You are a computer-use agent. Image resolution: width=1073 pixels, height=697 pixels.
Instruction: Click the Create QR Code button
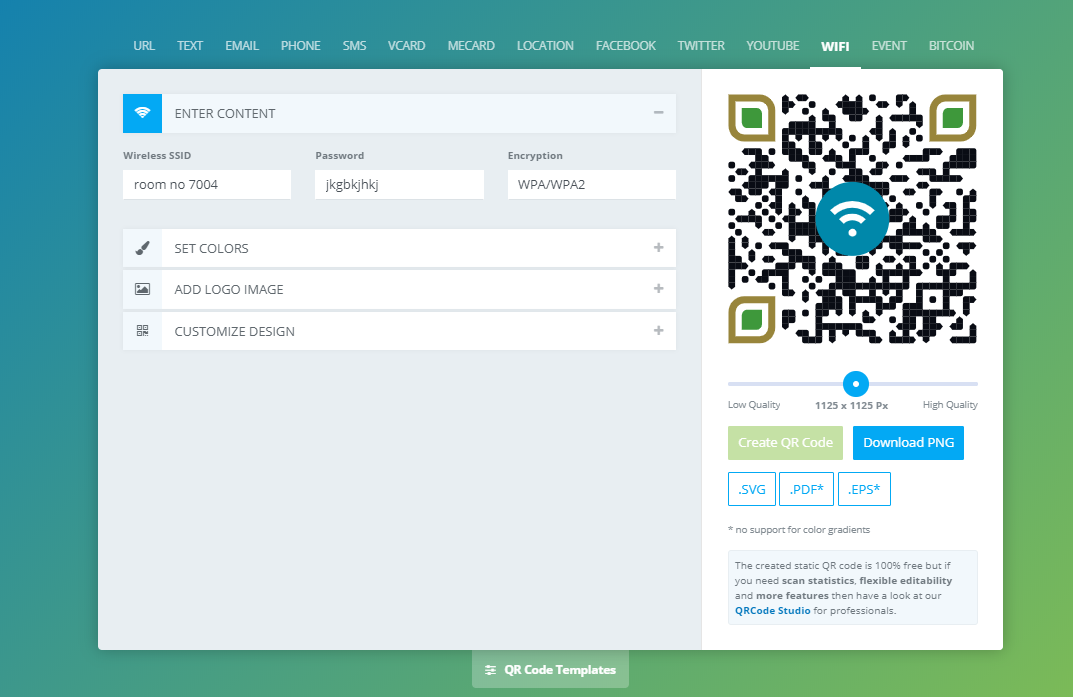click(x=785, y=443)
